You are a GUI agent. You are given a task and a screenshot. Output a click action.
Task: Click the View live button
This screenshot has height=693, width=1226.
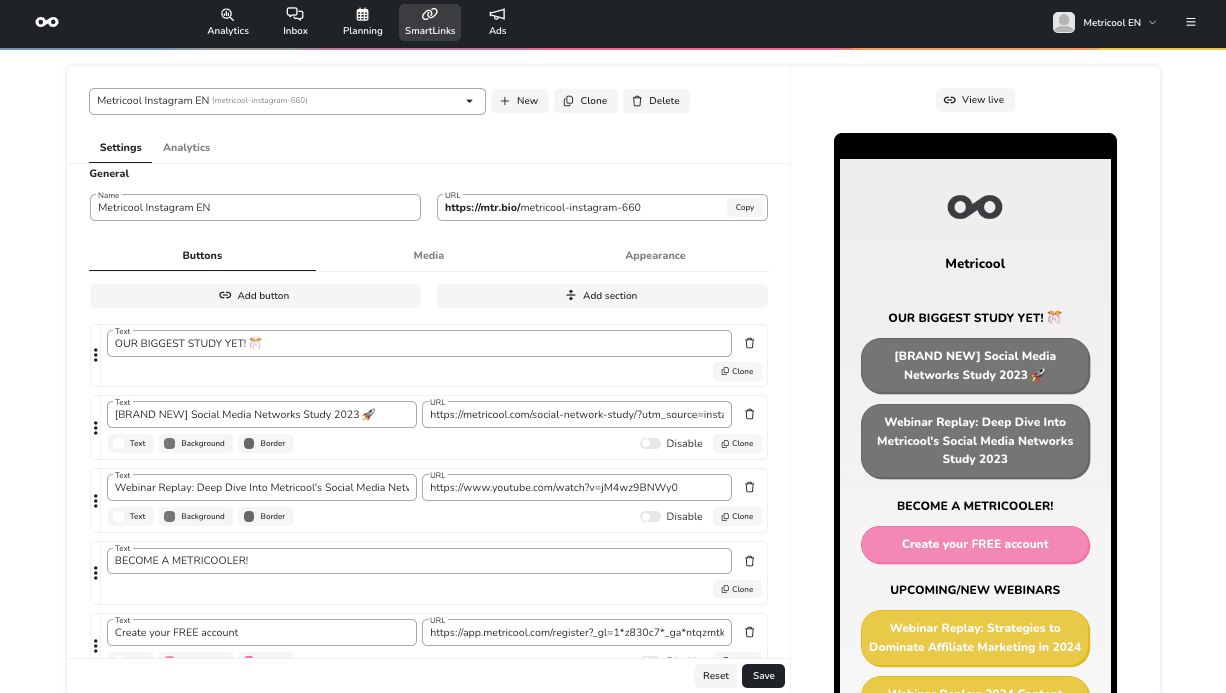point(974,99)
